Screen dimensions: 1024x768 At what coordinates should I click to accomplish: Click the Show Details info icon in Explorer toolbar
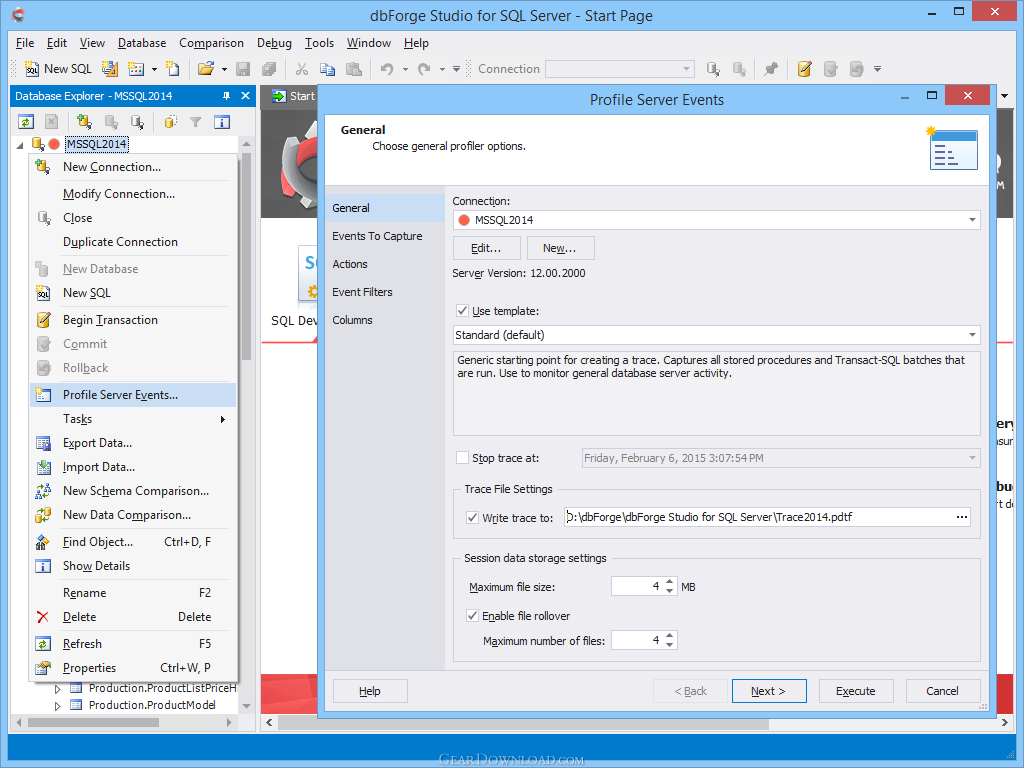point(222,121)
